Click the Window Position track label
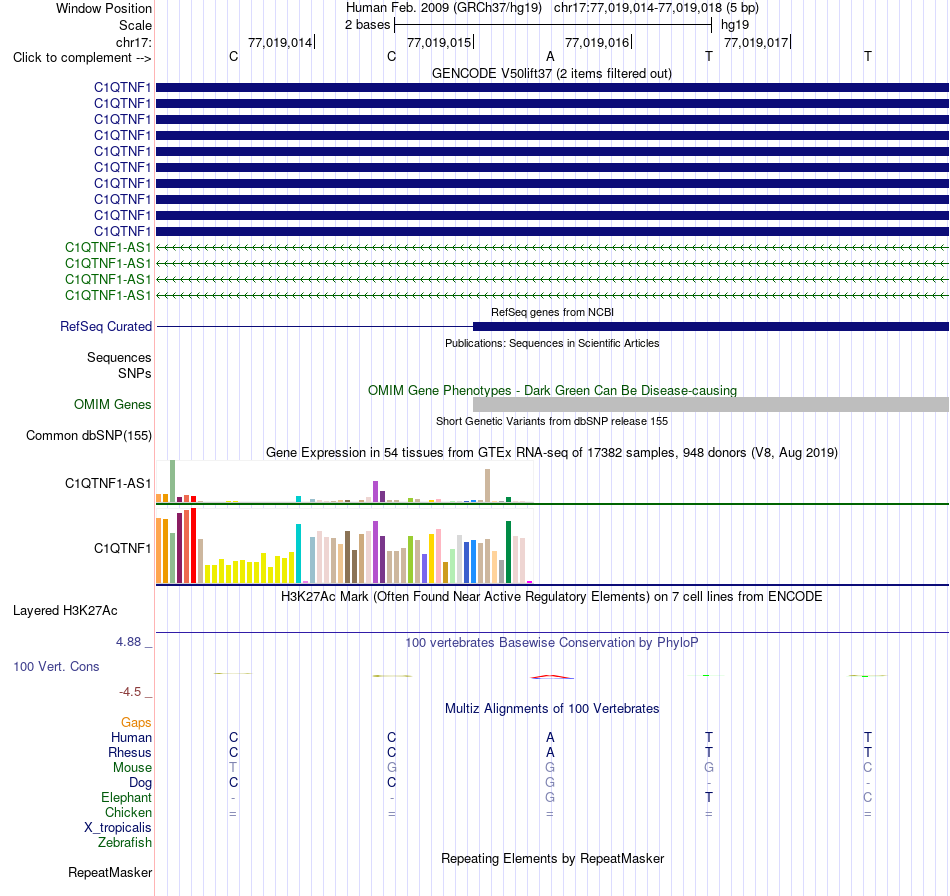The width and height of the screenshot is (950, 896). click(x=104, y=8)
